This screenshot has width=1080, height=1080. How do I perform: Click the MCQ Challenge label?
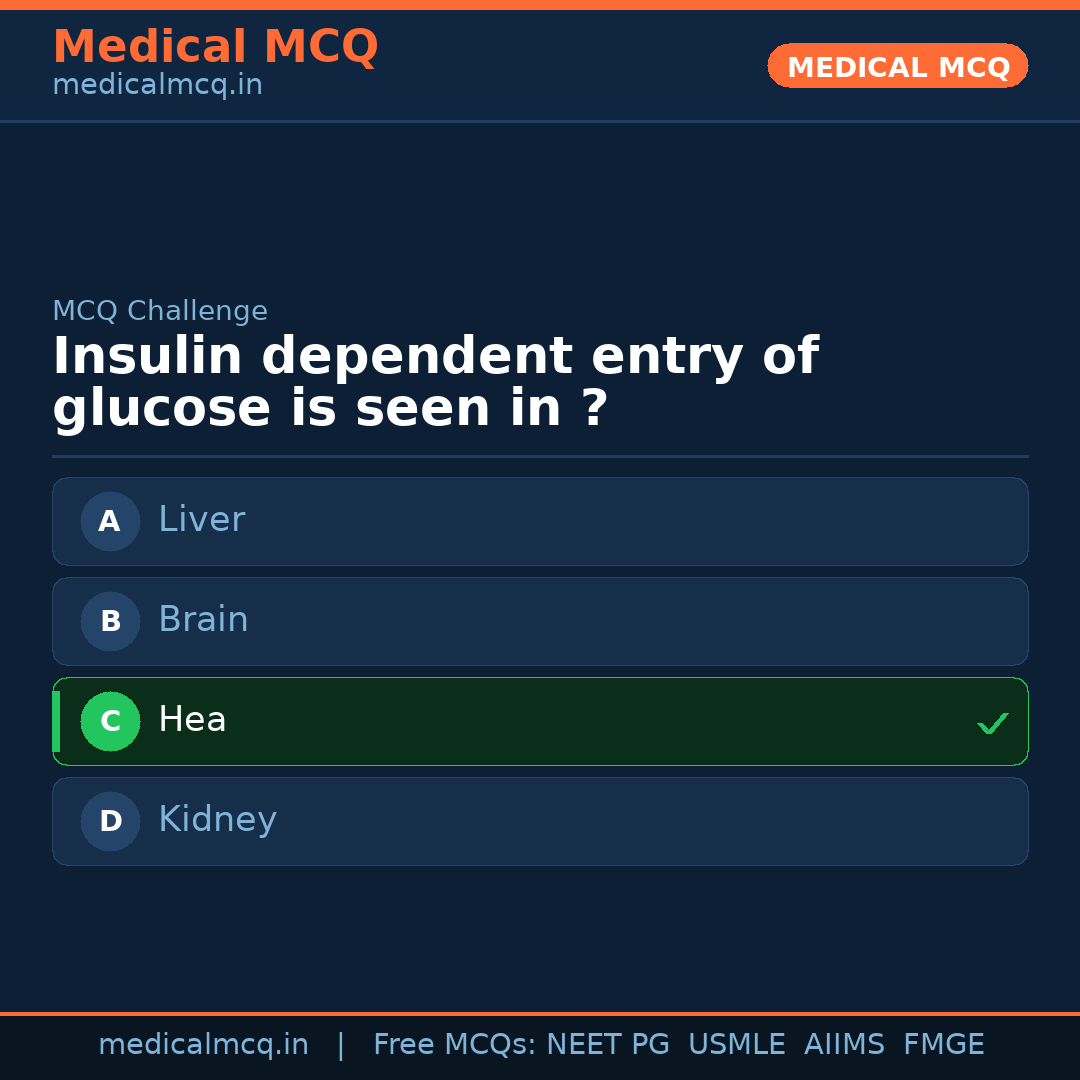click(x=160, y=311)
